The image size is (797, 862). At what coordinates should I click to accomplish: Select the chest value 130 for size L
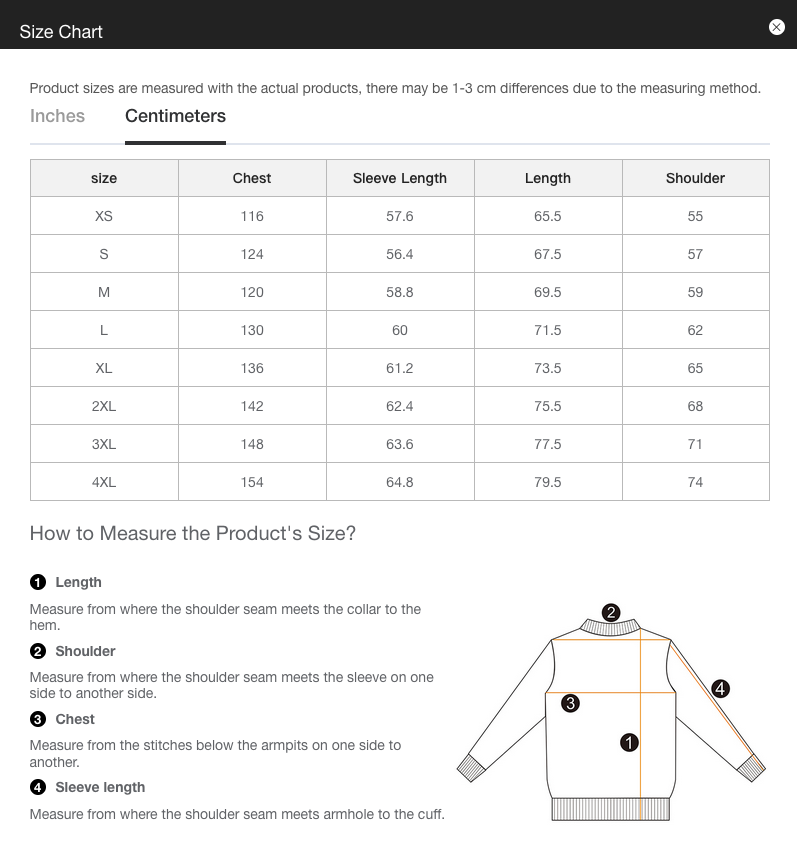pyautogui.click(x=251, y=329)
